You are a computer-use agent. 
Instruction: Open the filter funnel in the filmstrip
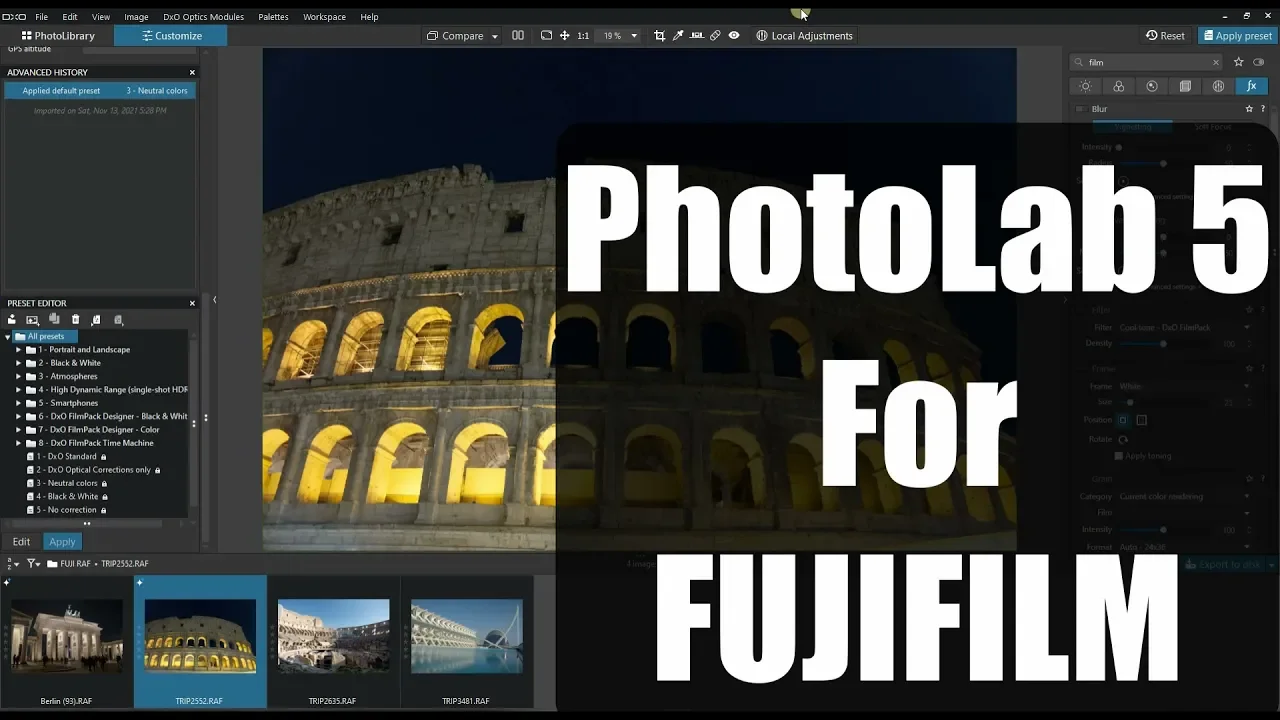pos(33,564)
